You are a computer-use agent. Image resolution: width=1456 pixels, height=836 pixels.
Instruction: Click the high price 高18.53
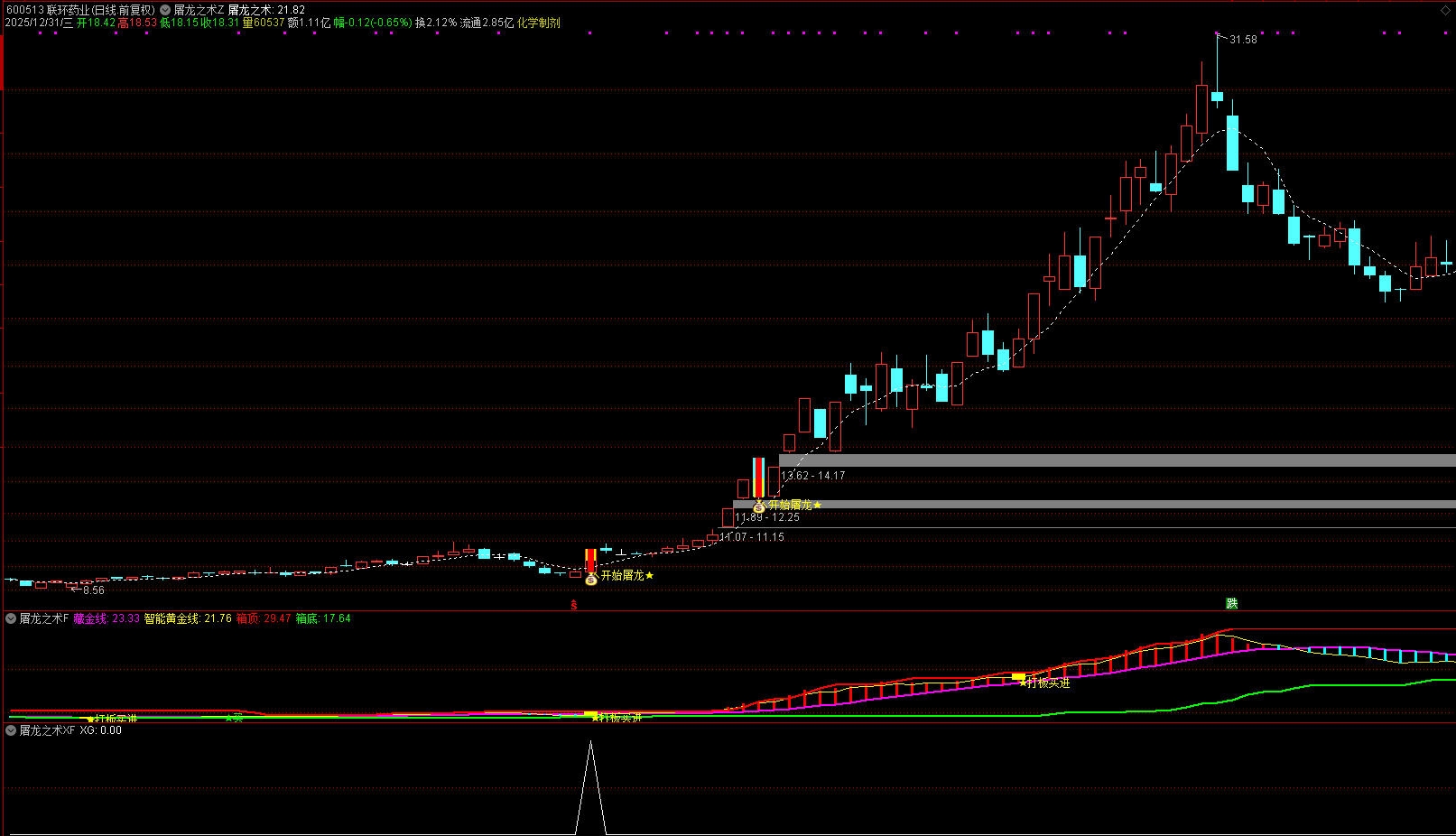(x=137, y=23)
